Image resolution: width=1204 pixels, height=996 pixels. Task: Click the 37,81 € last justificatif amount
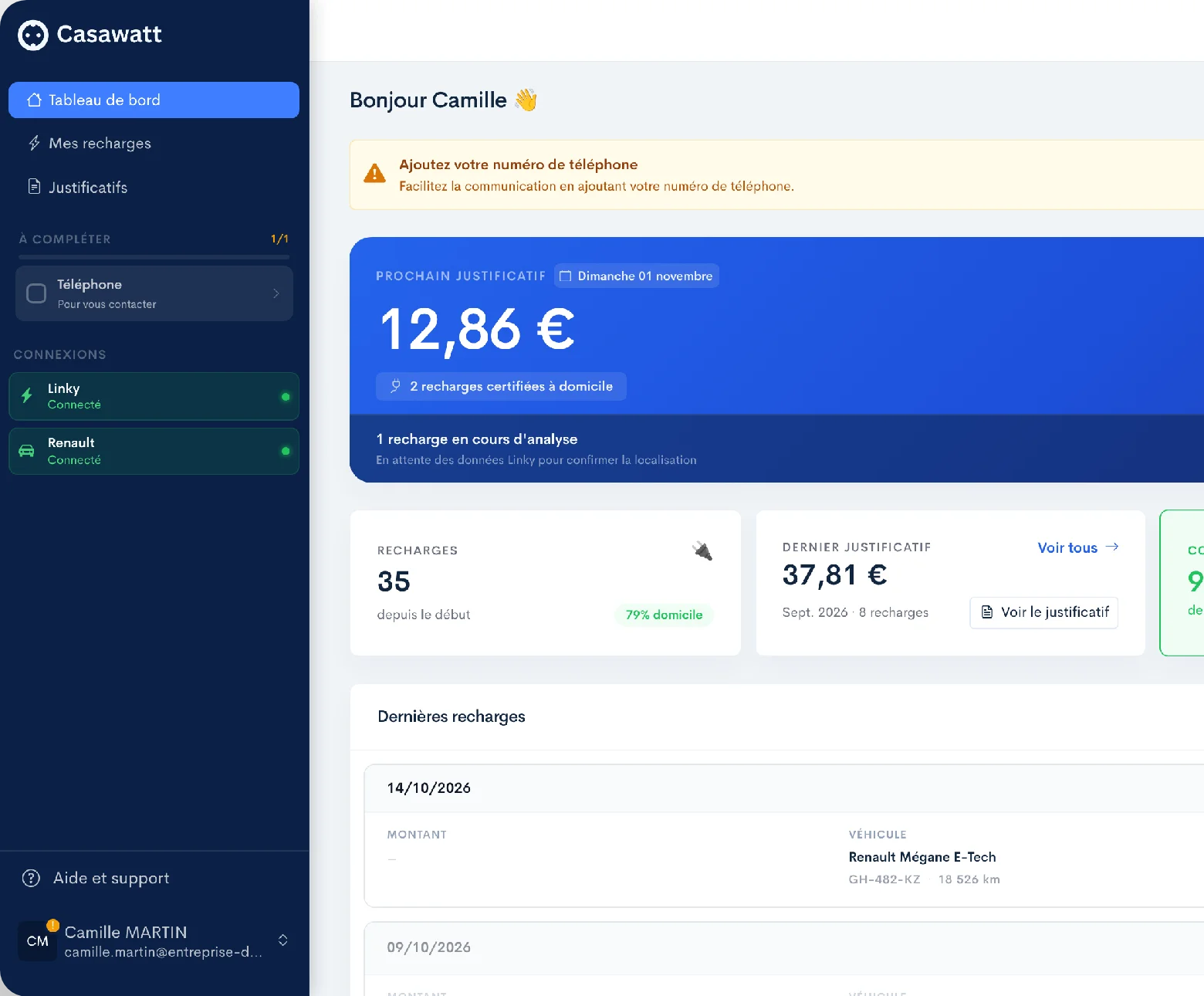click(x=834, y=575)
